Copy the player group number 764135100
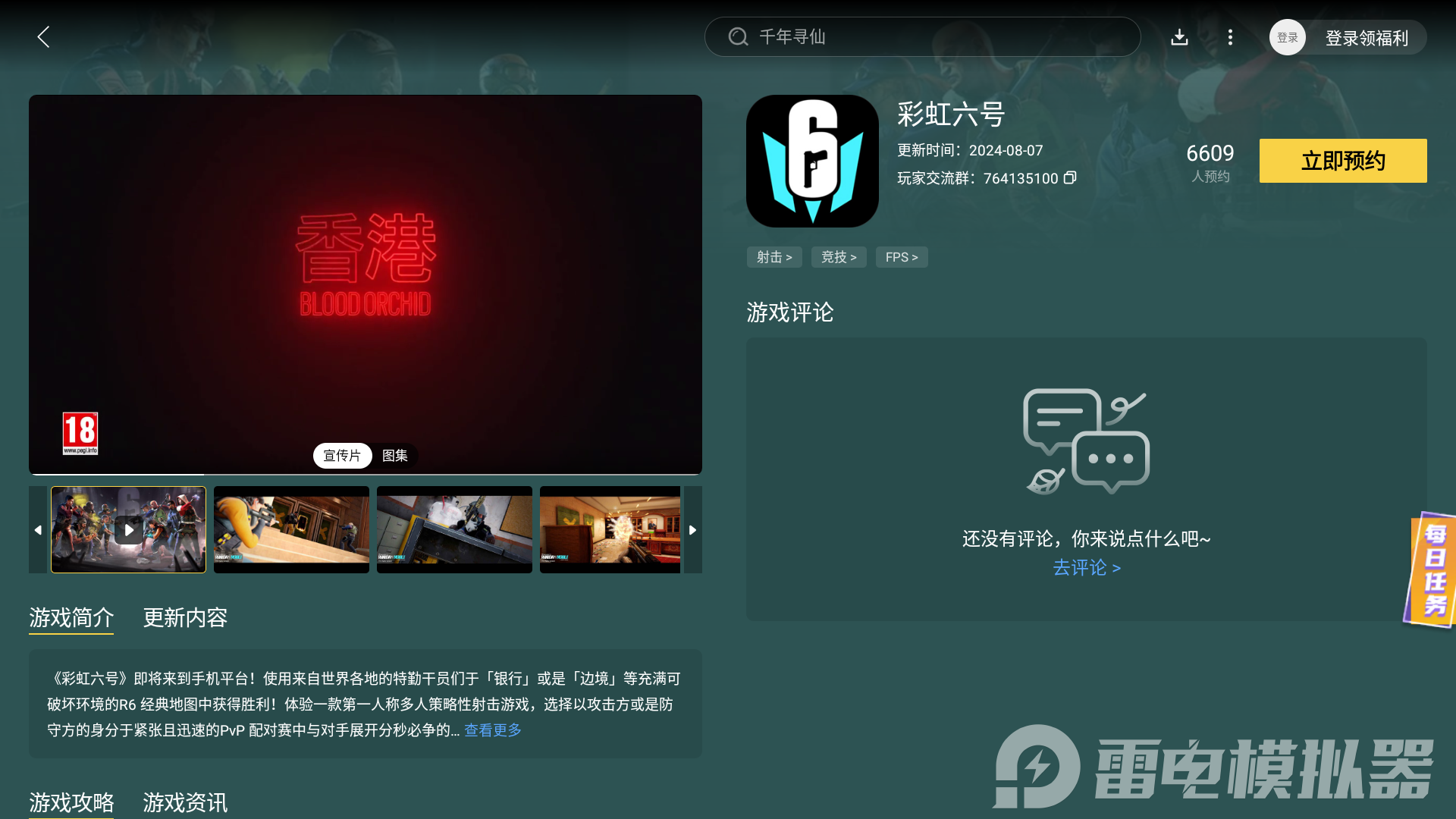Screen dimensions: 1456x819 [x=1070, y=178]
